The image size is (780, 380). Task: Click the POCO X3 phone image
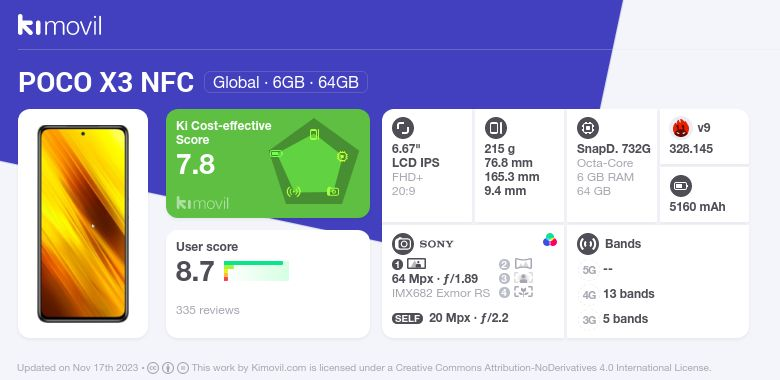point(83,224)
